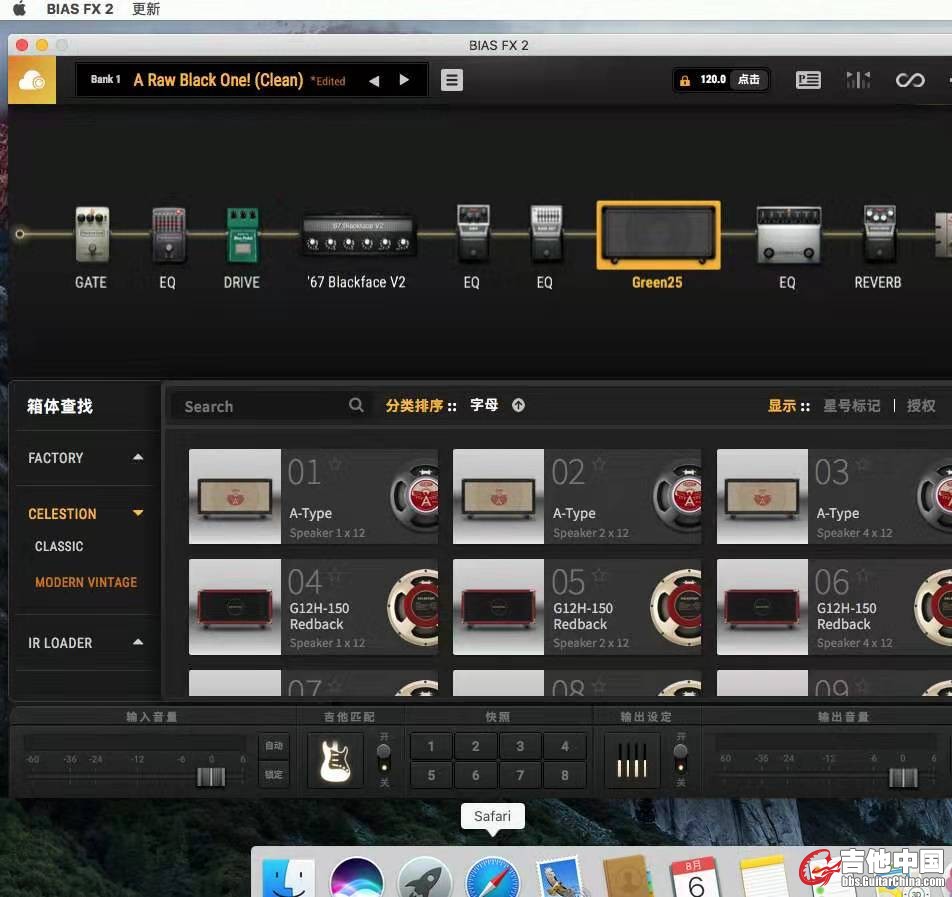Select the green DRIVE pedal
952x897 pixels.
pos(242,236)
